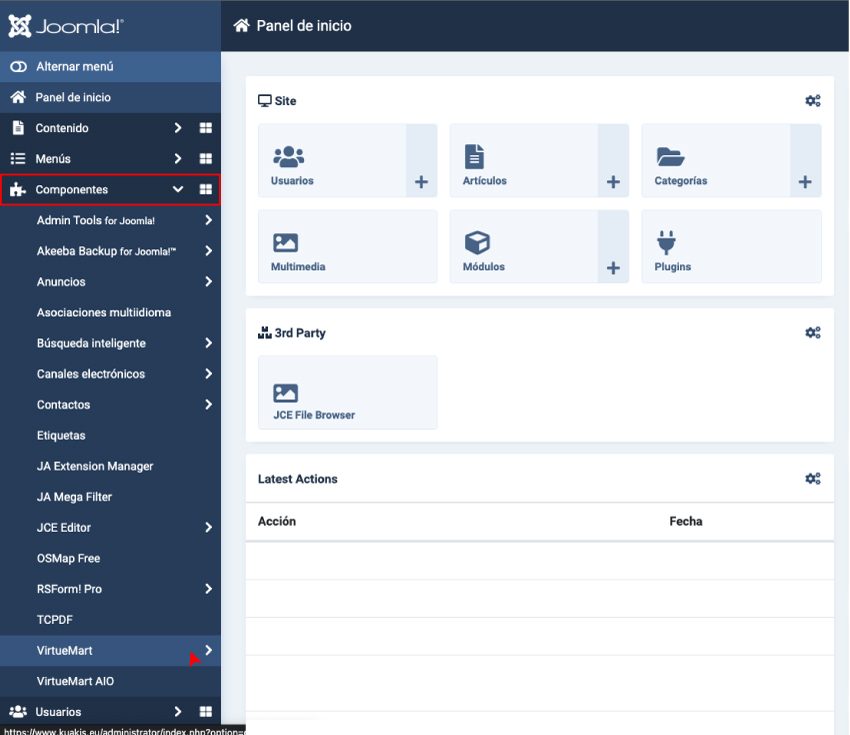850x735 pixels.
Task: Open the Contactos component
Action: (x=63, y=405)
